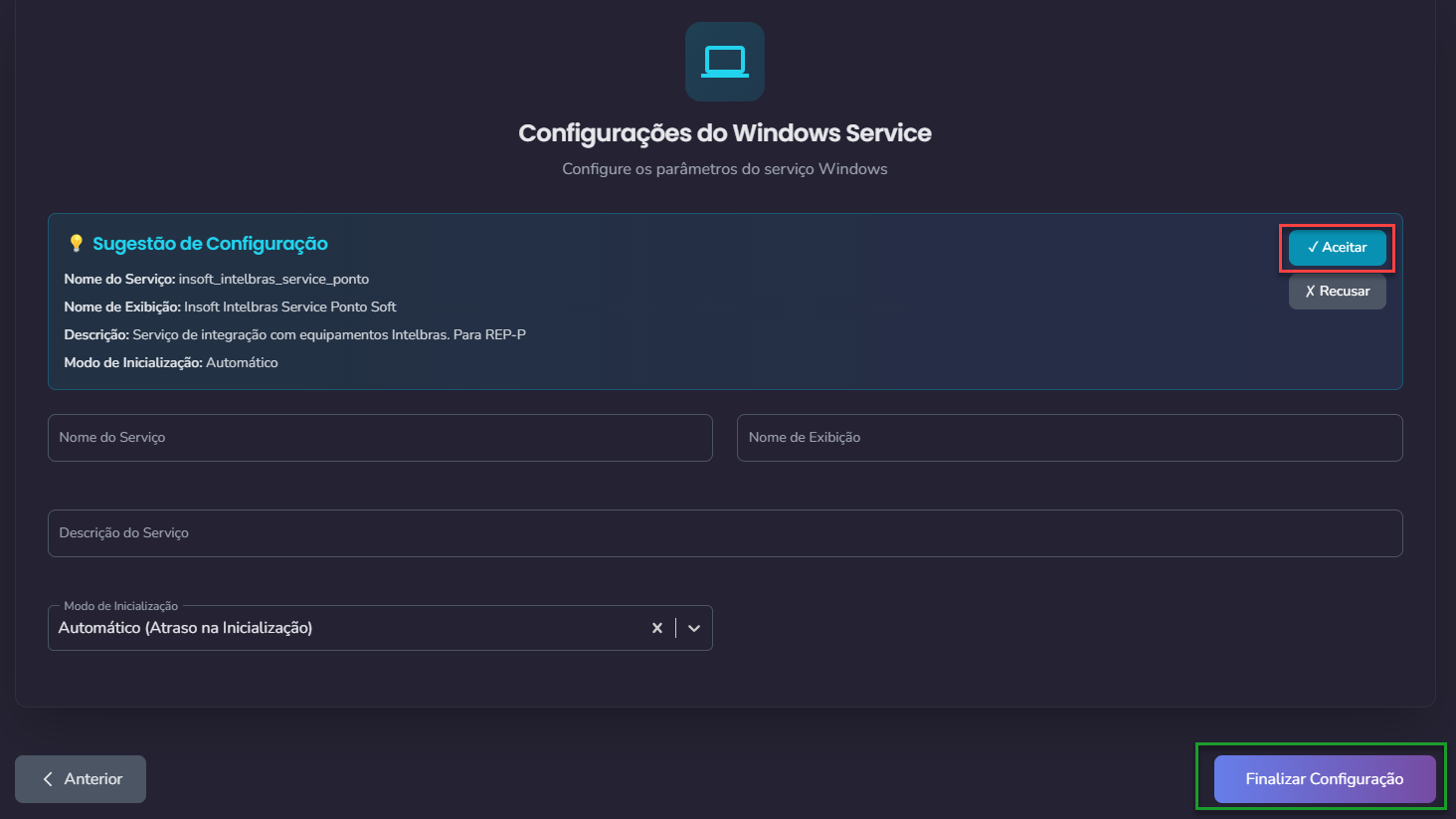This screenshot has width=1456, height=819.
Task: Click the Configurações do Windows Service title
Action: (x=724, y=133)
